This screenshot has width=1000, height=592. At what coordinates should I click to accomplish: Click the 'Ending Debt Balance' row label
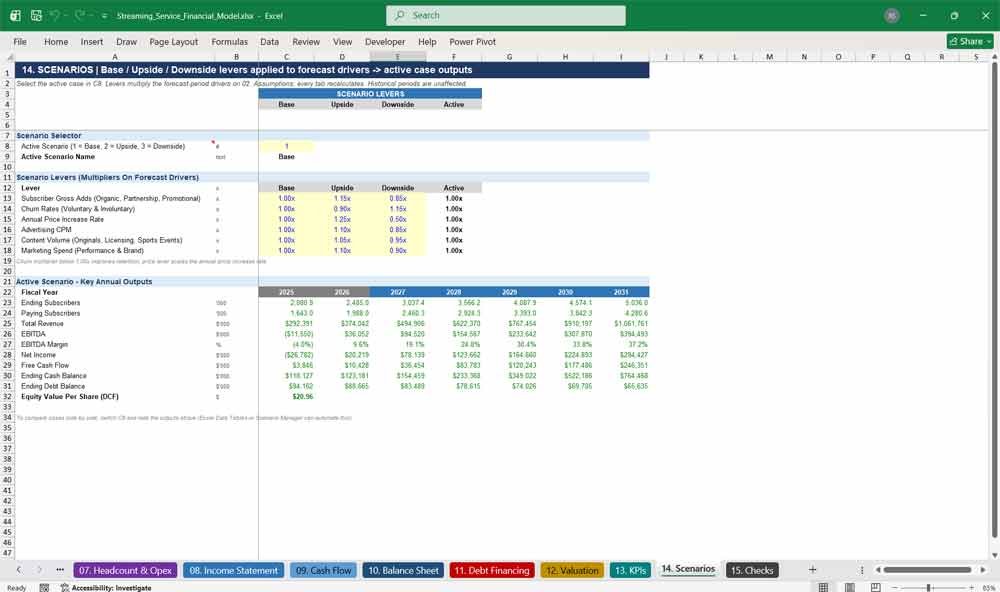53,387
